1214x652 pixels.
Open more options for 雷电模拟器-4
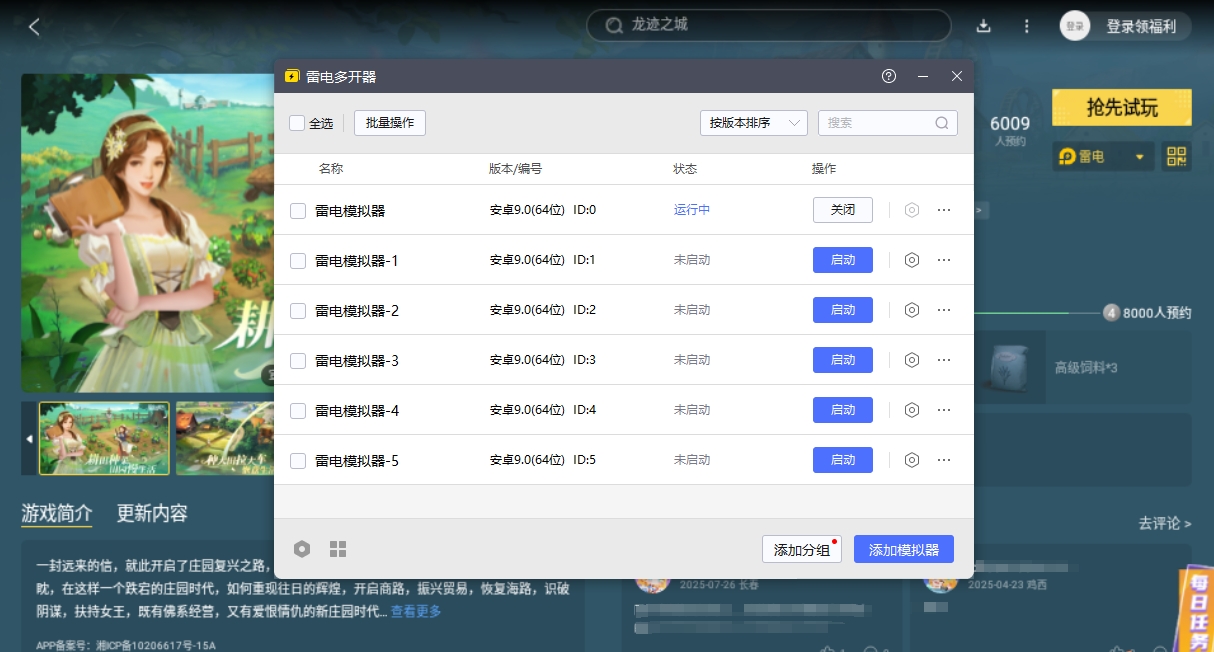click(x=944, y=410)
